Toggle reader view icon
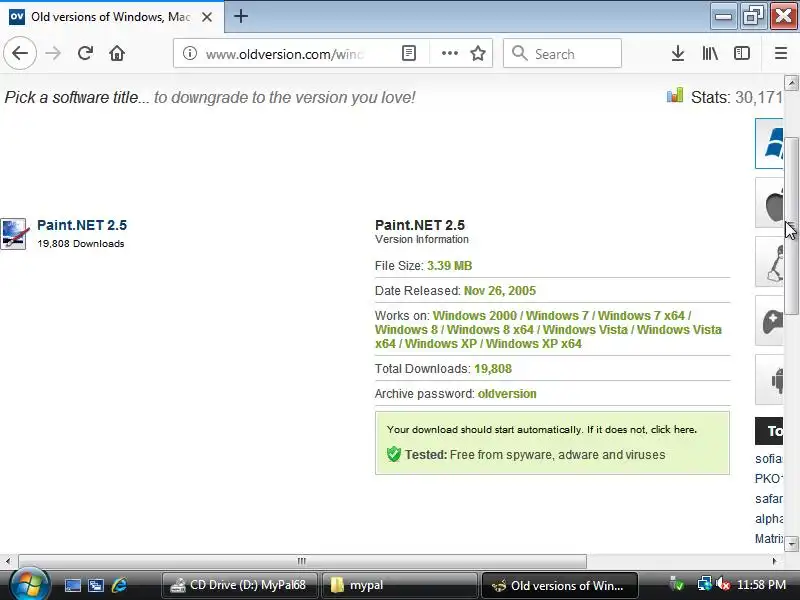Screen dimensions: 800x600 409,53
